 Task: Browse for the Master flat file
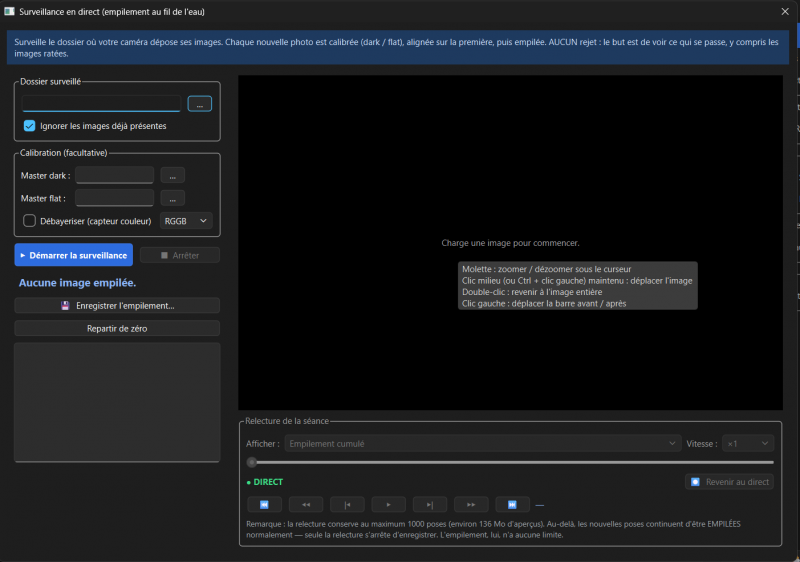click(172, 198)
